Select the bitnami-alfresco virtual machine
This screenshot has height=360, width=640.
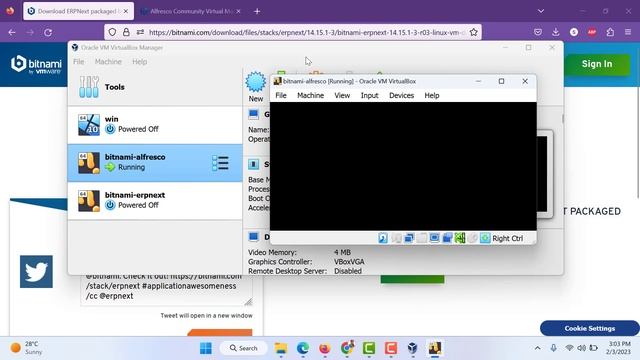155,162
